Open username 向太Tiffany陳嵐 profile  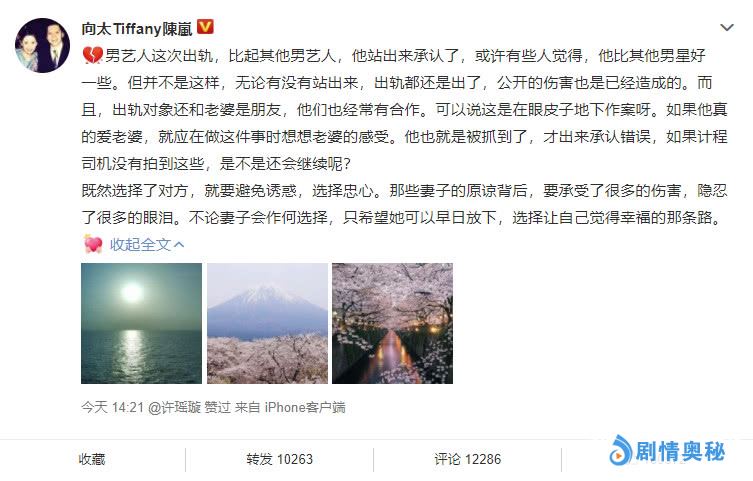[x=137, y=28]
